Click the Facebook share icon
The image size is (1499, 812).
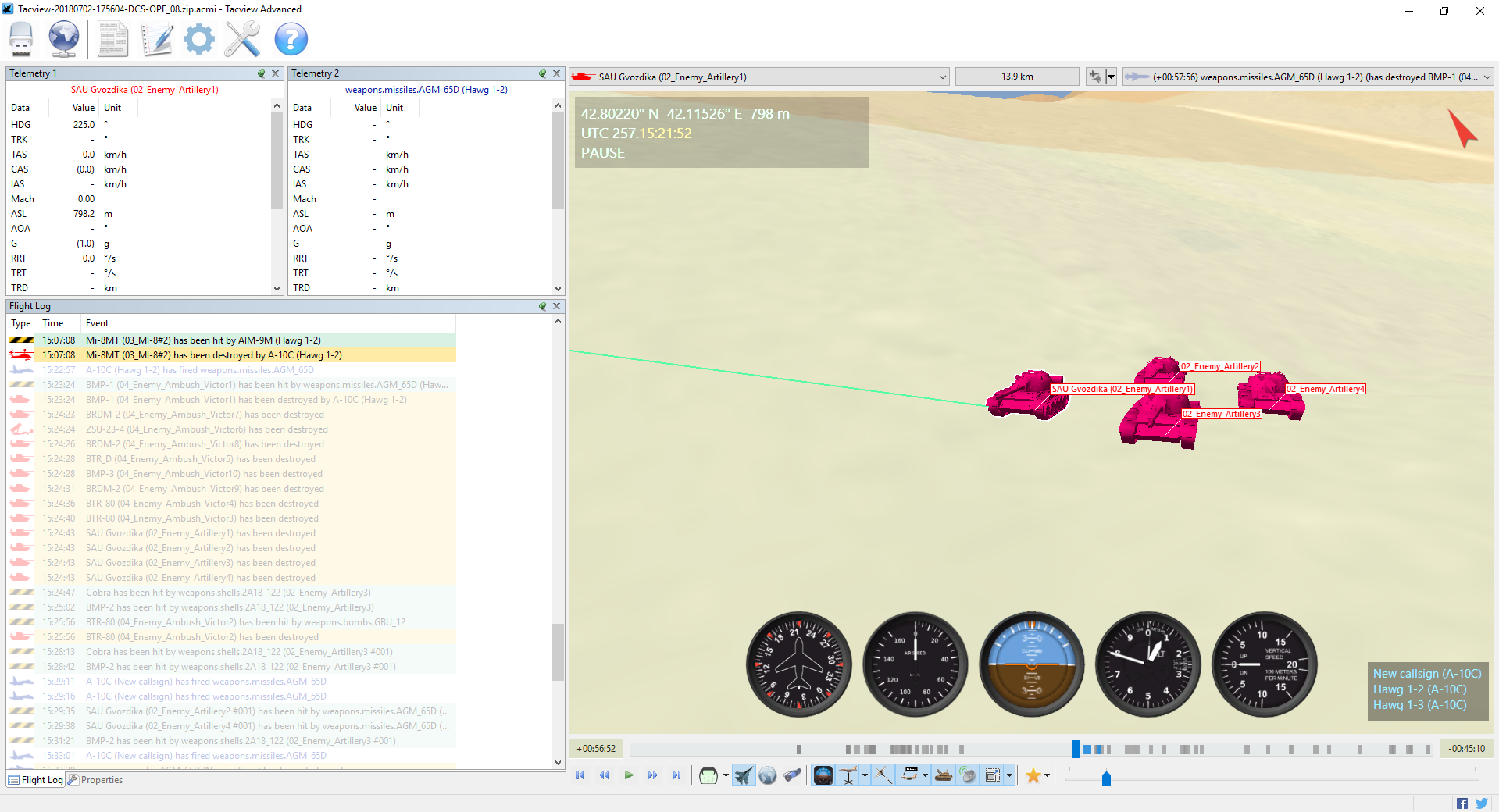[1462, 803]
